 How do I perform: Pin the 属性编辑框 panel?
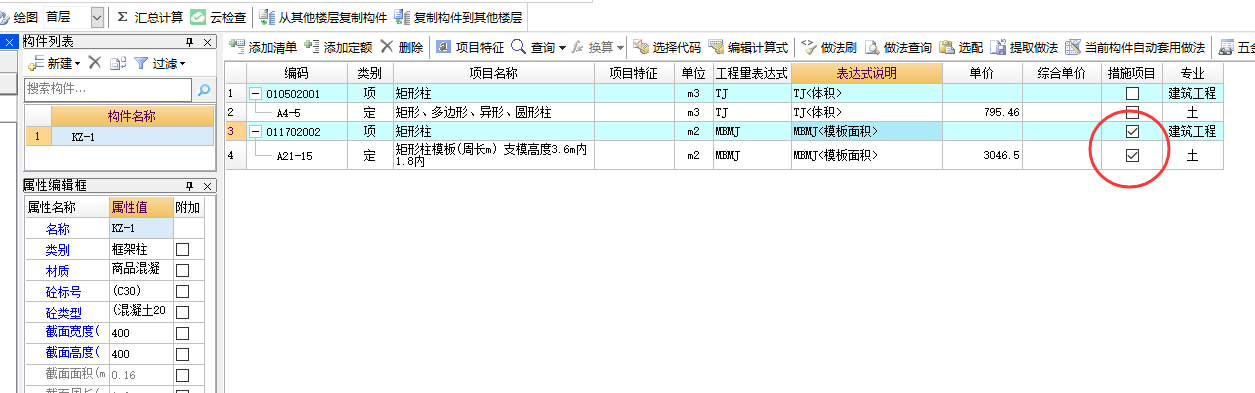[x=189, y=186]
